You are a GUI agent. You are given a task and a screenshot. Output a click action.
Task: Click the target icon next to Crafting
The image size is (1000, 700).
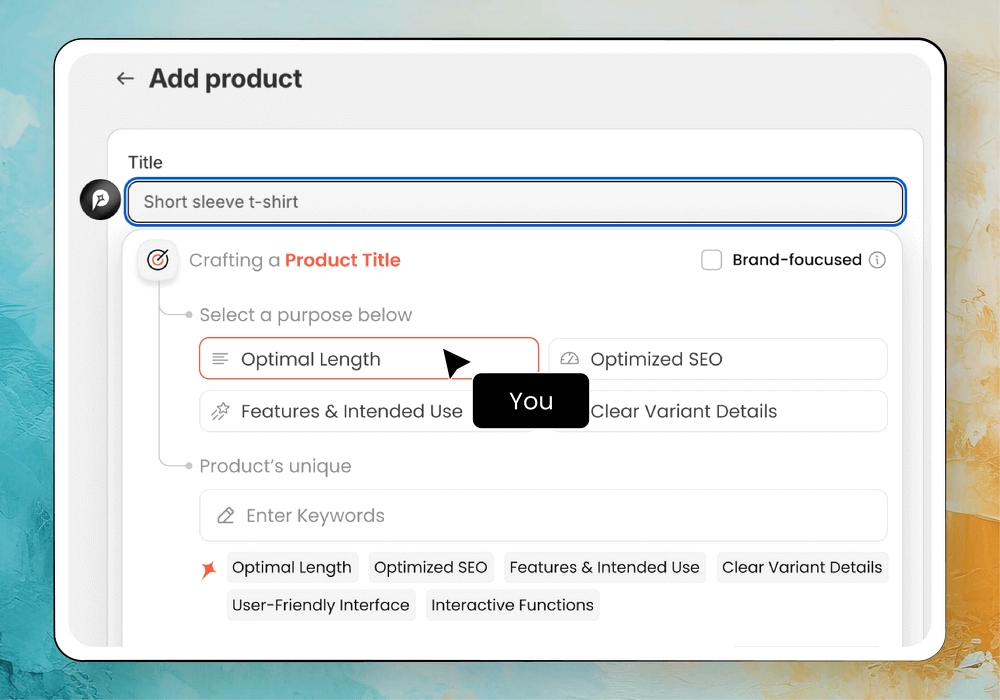(x=157, y=260)
